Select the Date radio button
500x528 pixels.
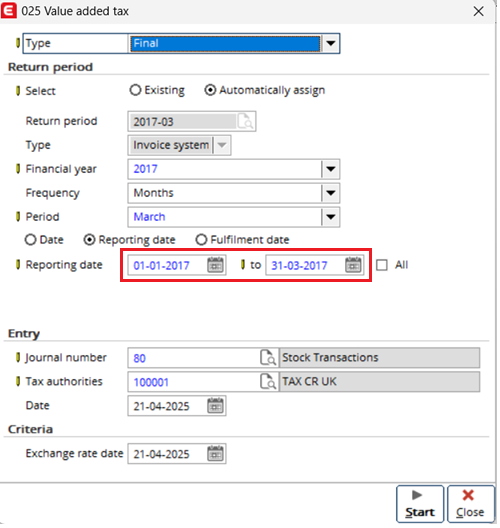(30, 240)
